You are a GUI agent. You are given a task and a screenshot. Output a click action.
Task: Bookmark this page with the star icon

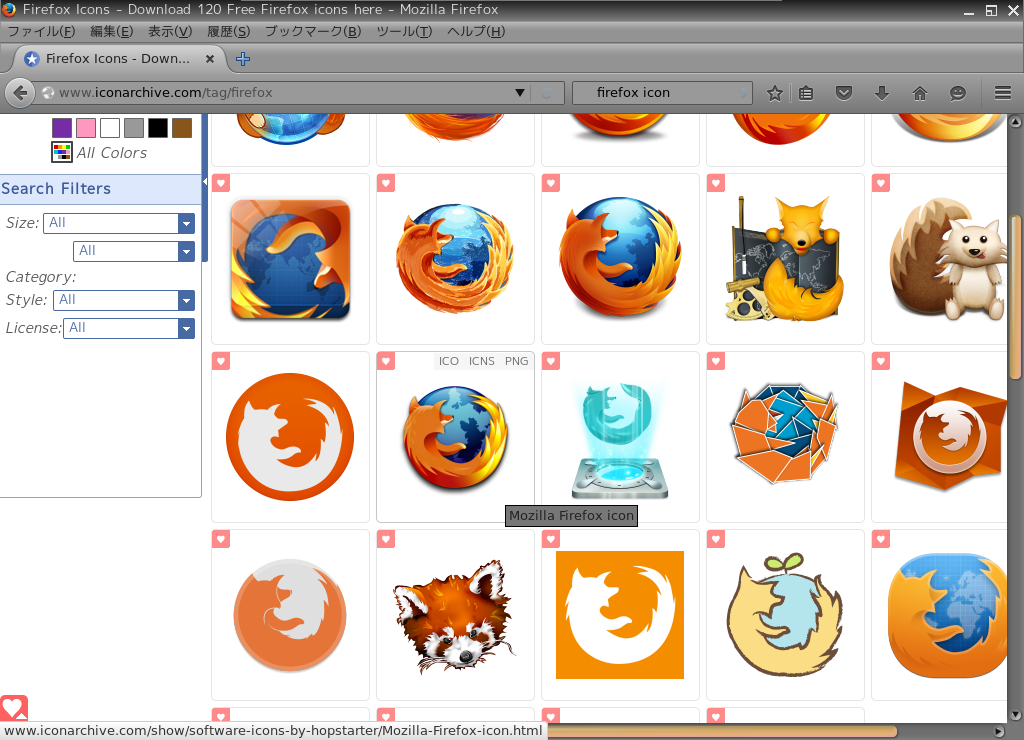click(x=775, y=93)
